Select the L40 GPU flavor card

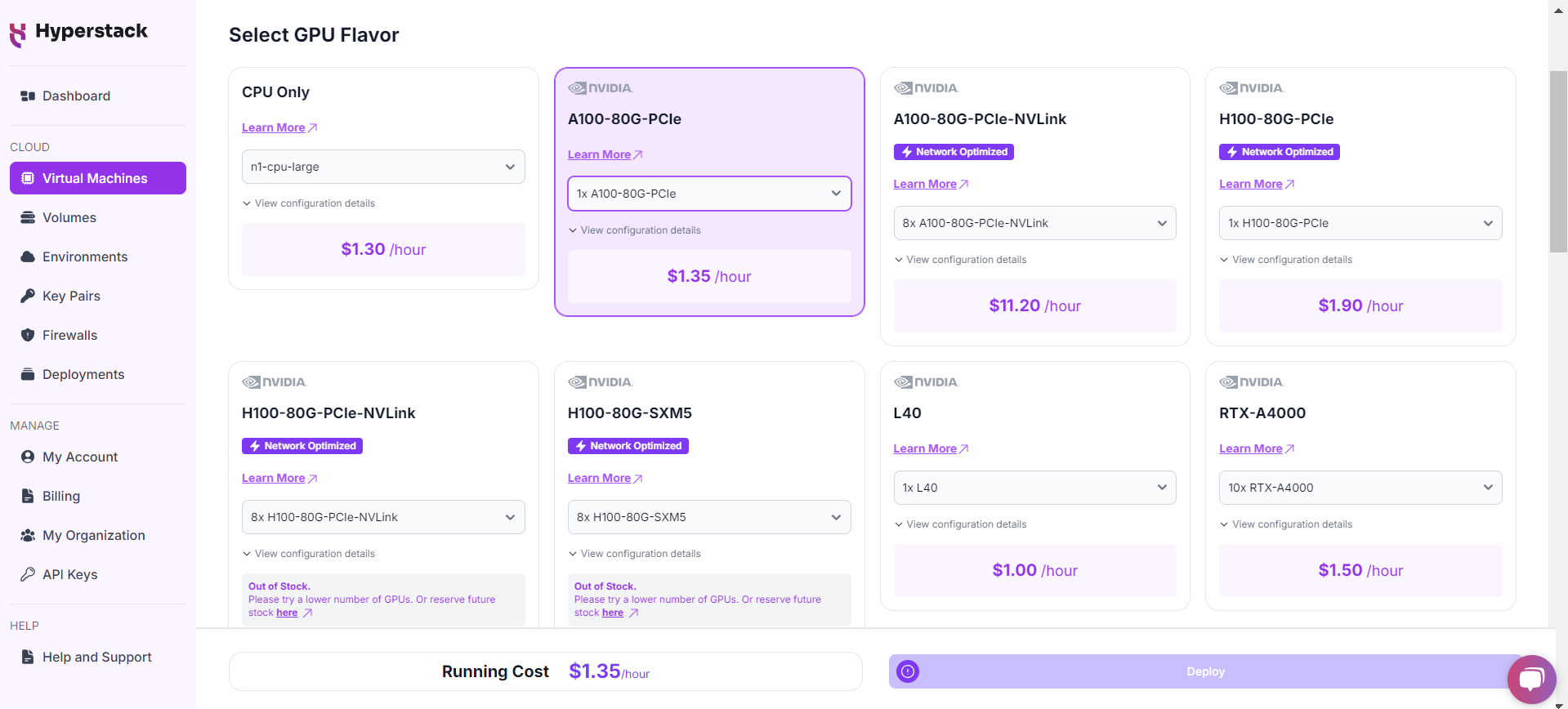point(1034,412)
